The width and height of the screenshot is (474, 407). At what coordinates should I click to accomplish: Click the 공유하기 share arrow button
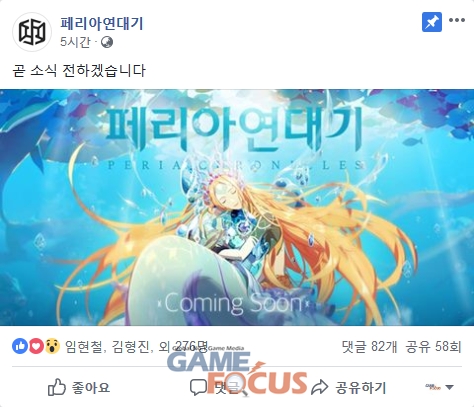[349, 387]
